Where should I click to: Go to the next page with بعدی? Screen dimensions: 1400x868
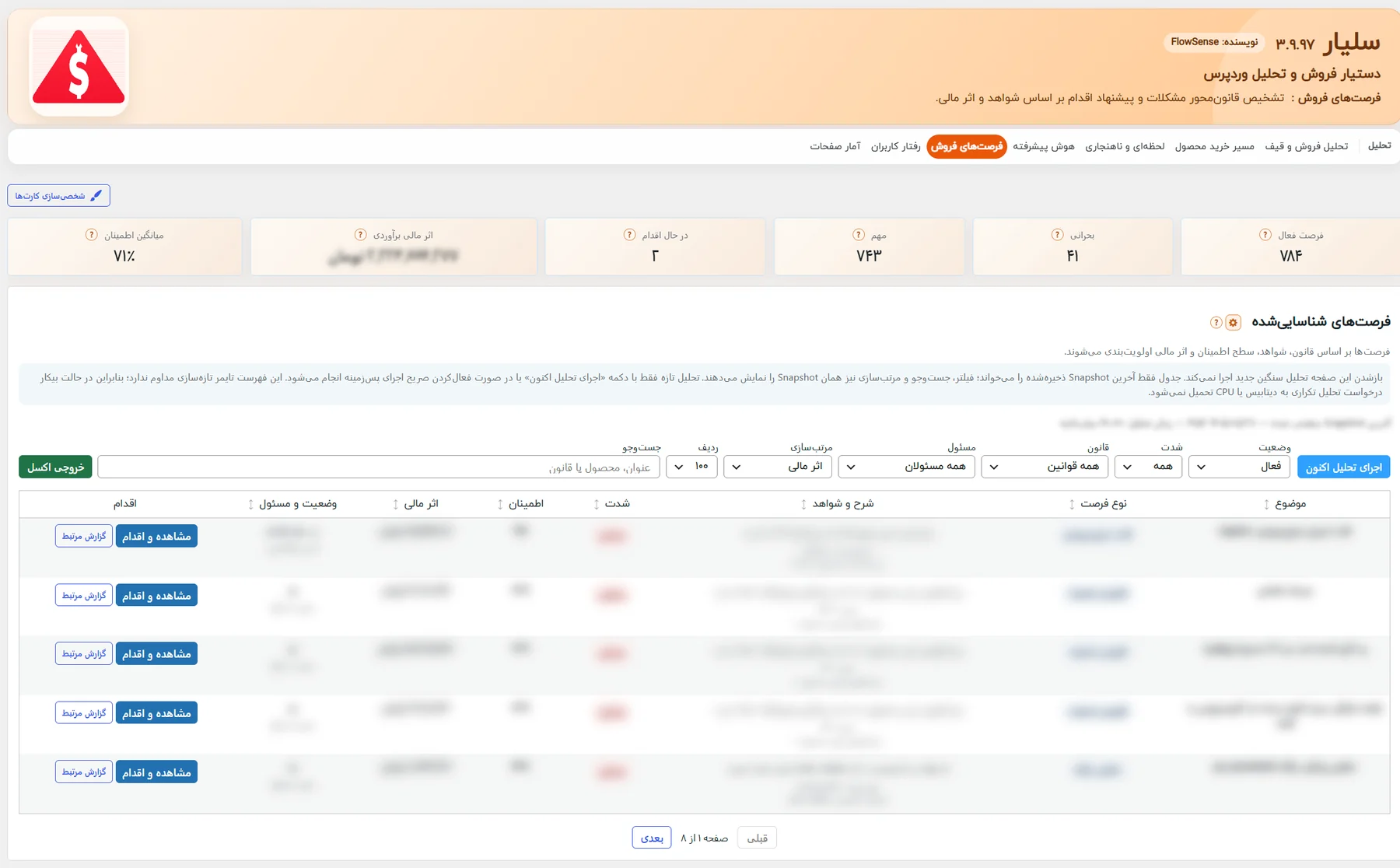[x=652, y=838]
